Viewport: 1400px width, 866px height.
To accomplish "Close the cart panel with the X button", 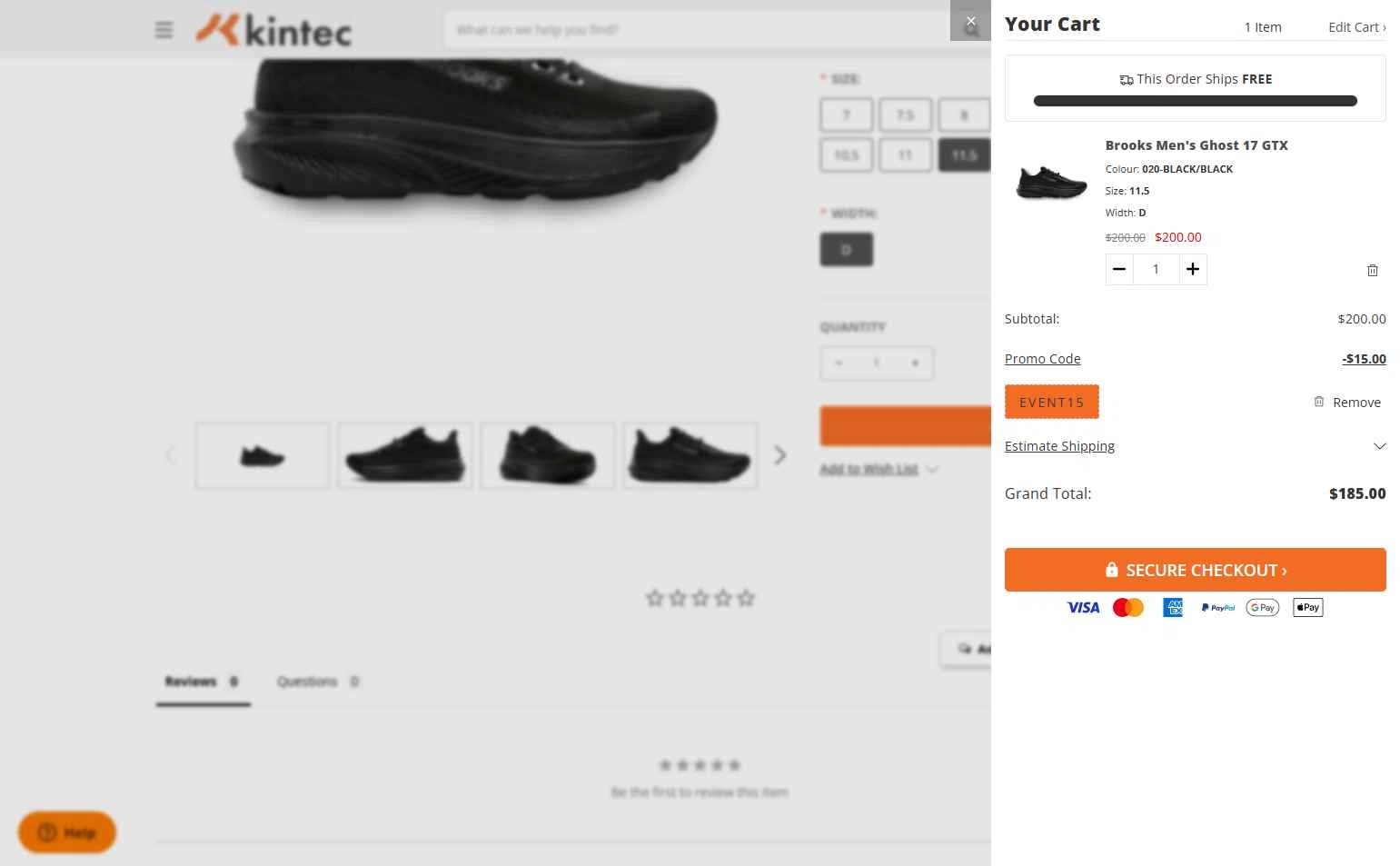I will coord(970,21).
